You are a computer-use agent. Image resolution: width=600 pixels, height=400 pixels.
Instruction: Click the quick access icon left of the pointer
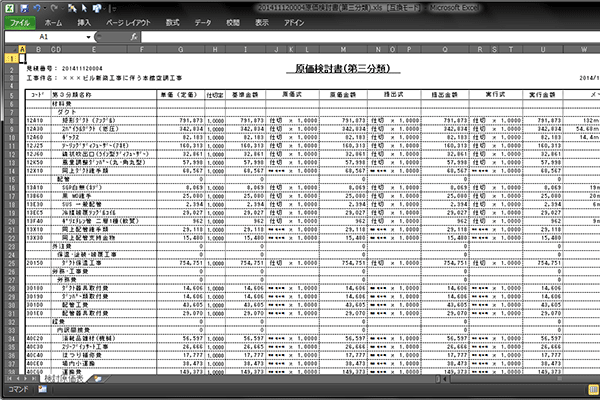click(72, 8)
